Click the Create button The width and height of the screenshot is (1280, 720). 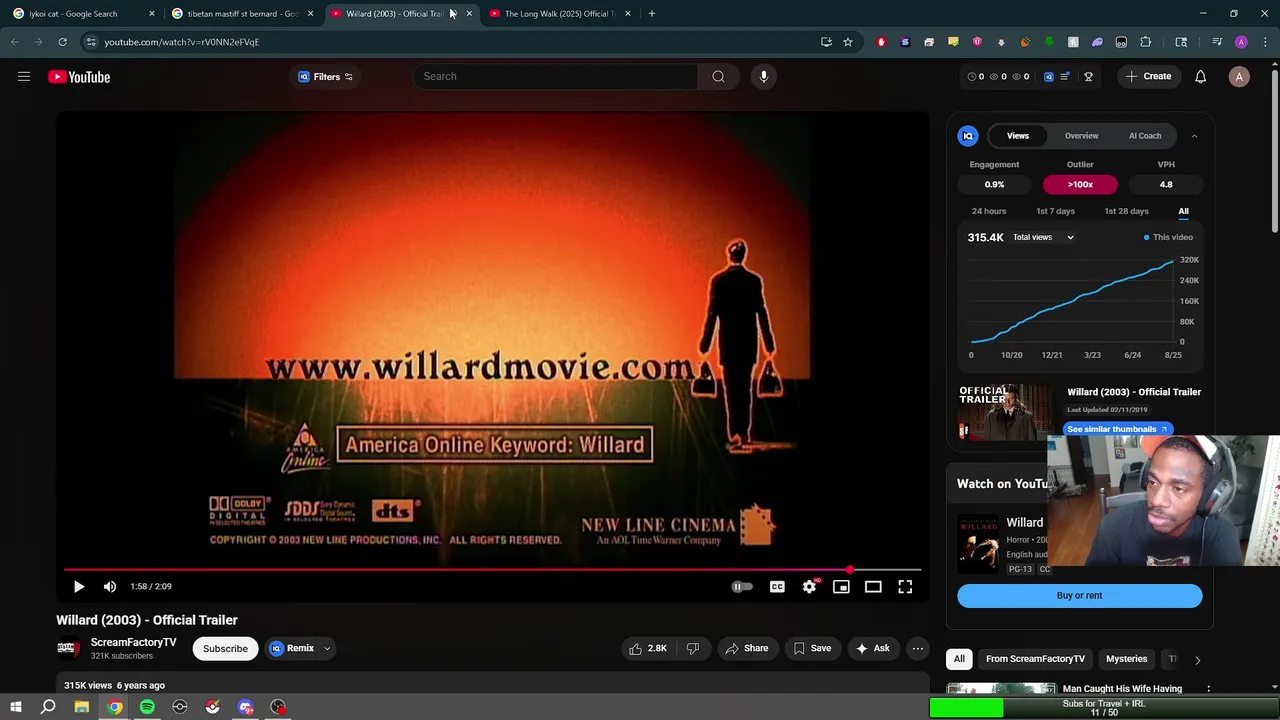[x=1148, y=77]
